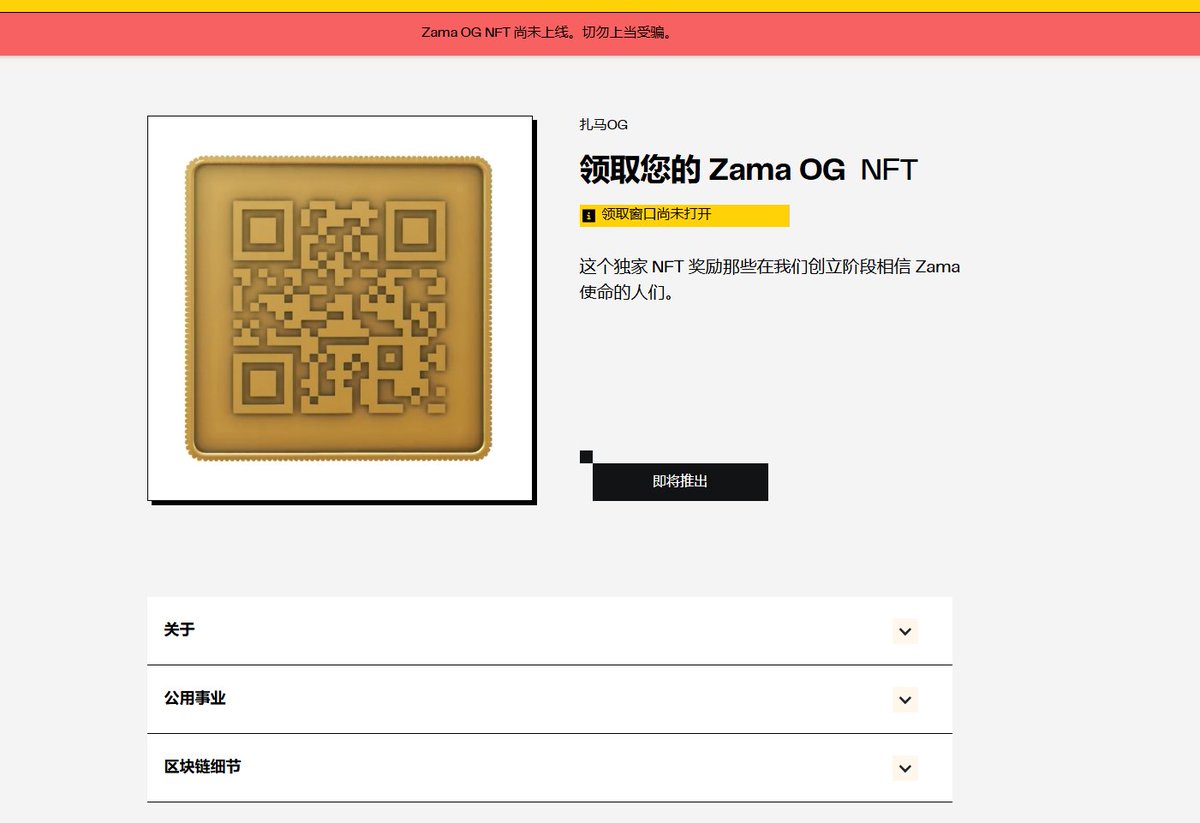This screenshot has height=823, width=1200.
Task: Open the 区块链细节 accordion row title
Action: tap(202, 767)
